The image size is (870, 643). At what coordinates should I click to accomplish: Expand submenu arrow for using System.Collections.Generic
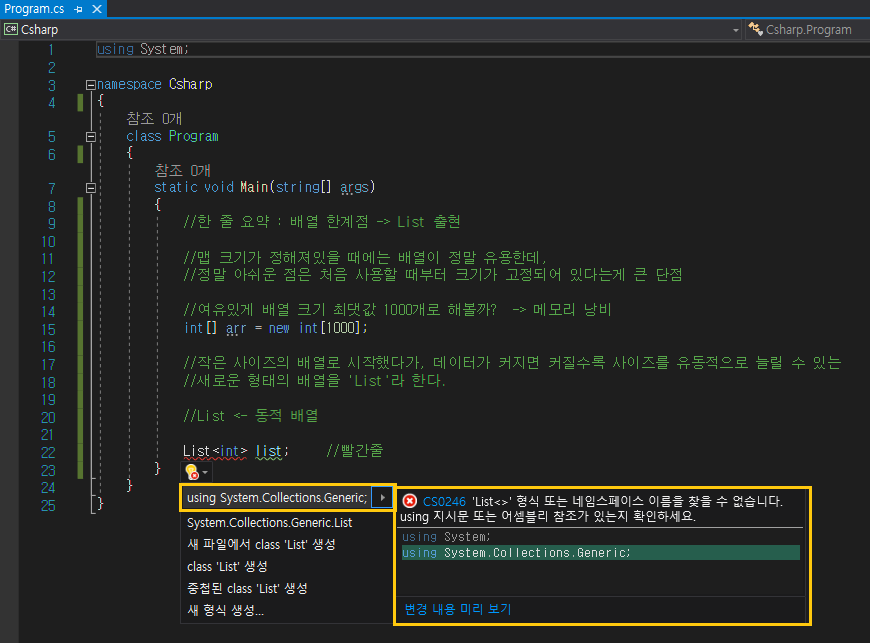pyautogui.click(x=382, y=498)
